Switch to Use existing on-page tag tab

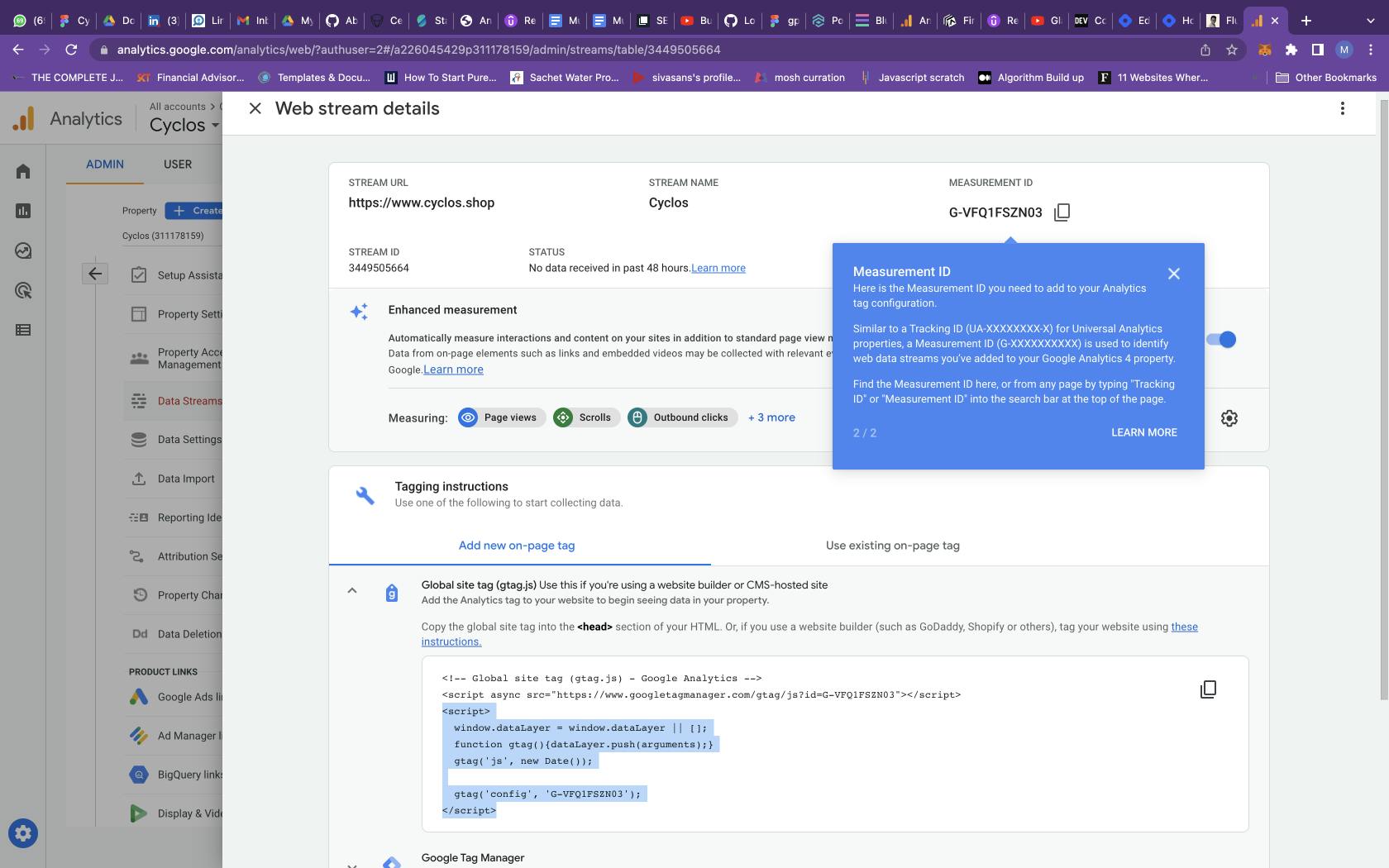893,546
